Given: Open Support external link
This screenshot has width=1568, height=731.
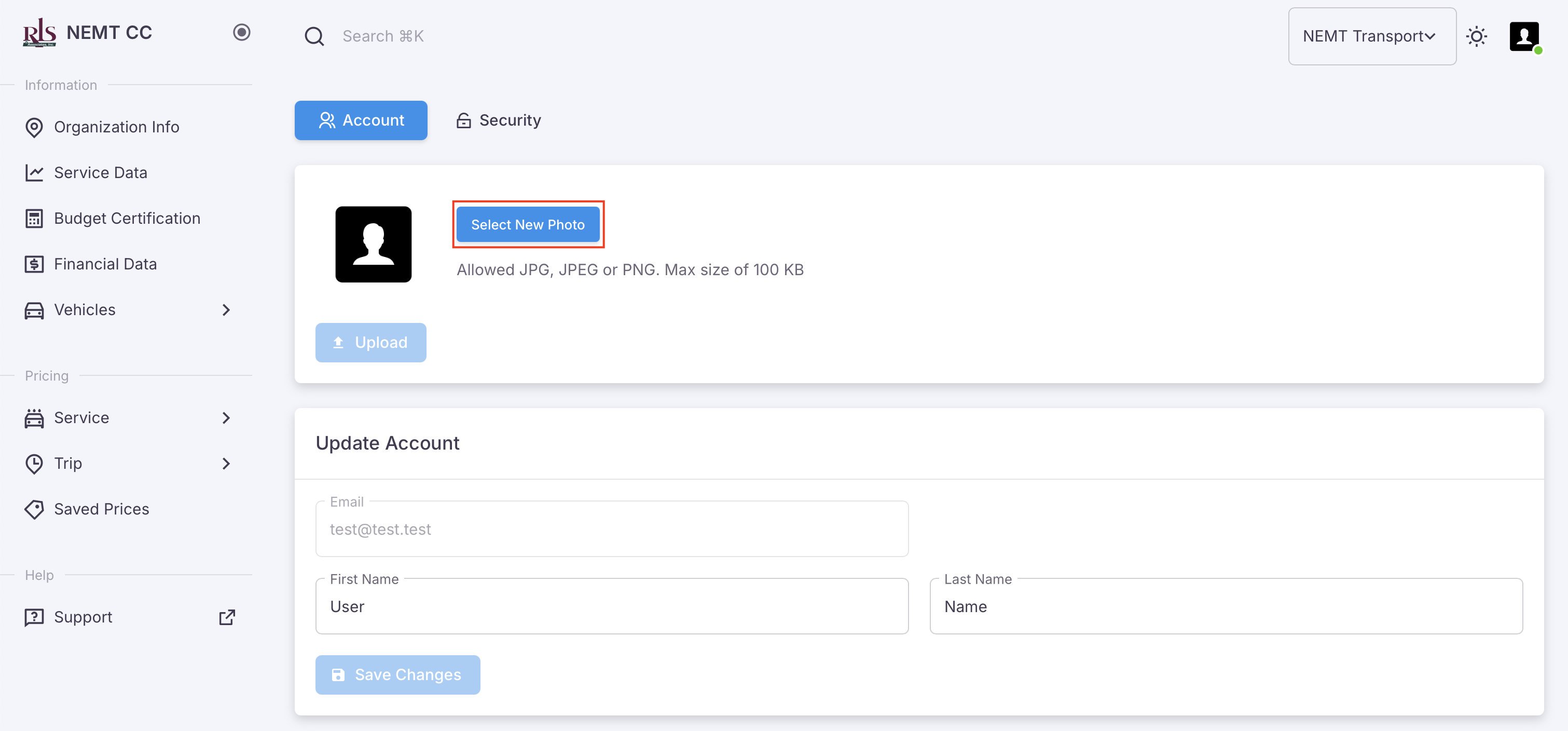Looking at the screenshot, I should click(x=84, y=617).
